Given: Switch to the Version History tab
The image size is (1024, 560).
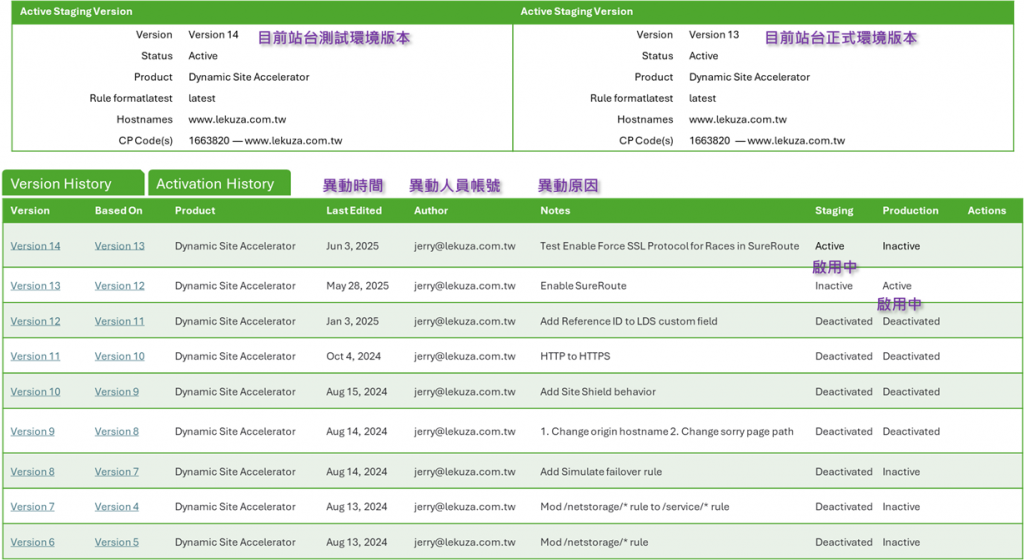Looking at the screenshot, I should point(72,183).
